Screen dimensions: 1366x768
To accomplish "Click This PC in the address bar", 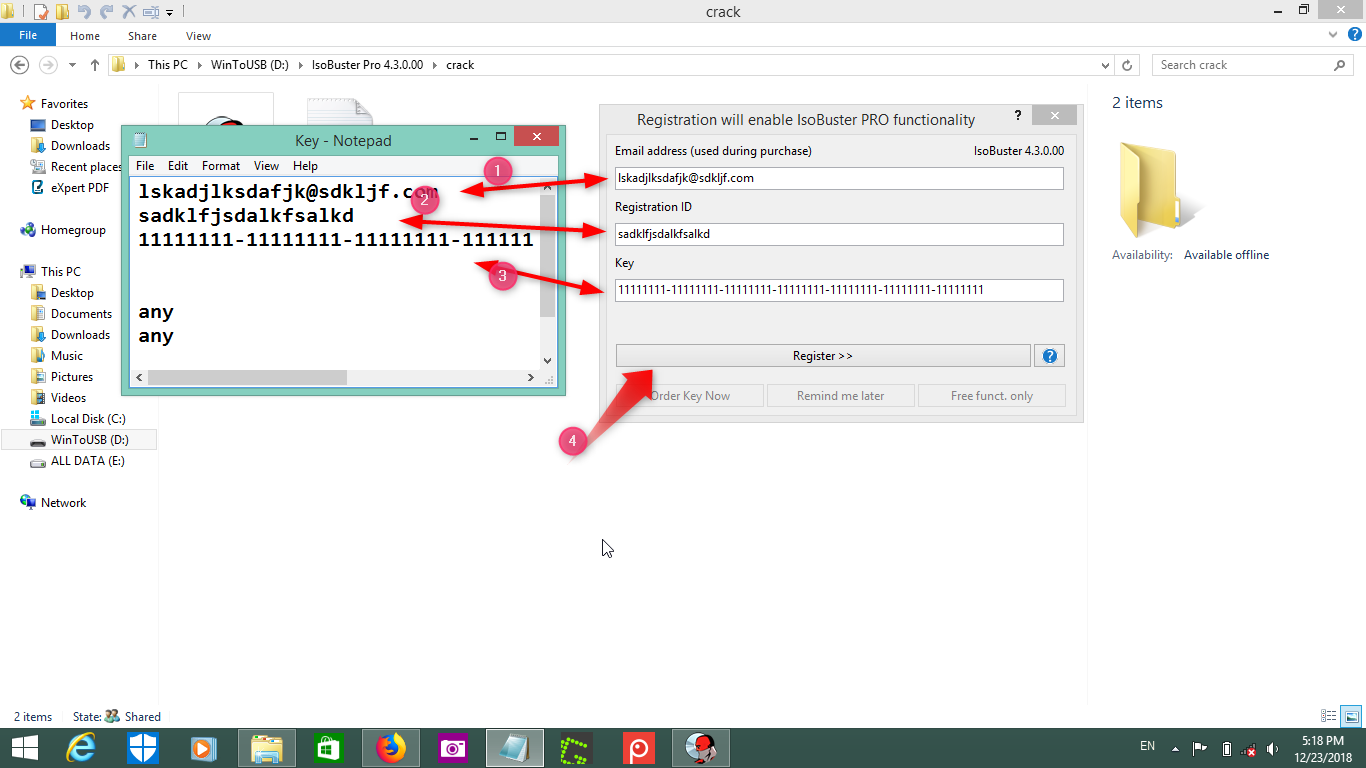I will pos(167,65).
